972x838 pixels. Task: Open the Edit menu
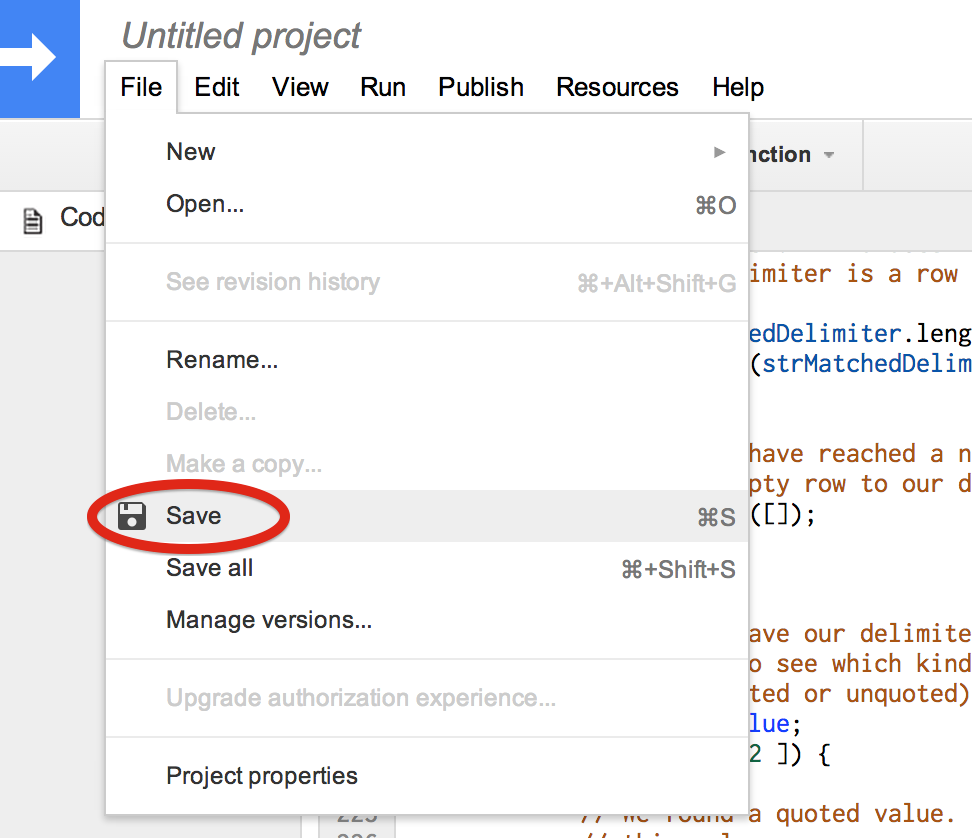click(x=217, y=87)
